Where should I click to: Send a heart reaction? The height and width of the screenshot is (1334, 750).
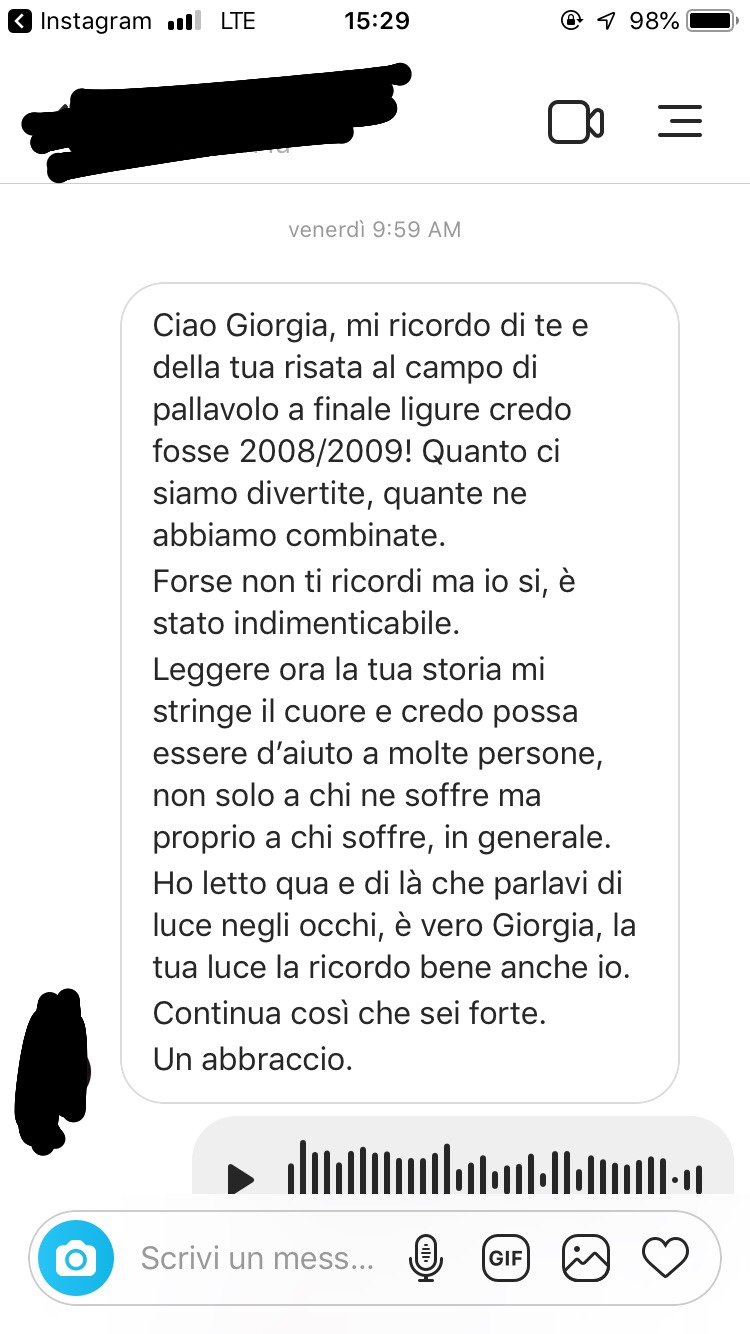pyautogui.click(x=665, y=1258)
